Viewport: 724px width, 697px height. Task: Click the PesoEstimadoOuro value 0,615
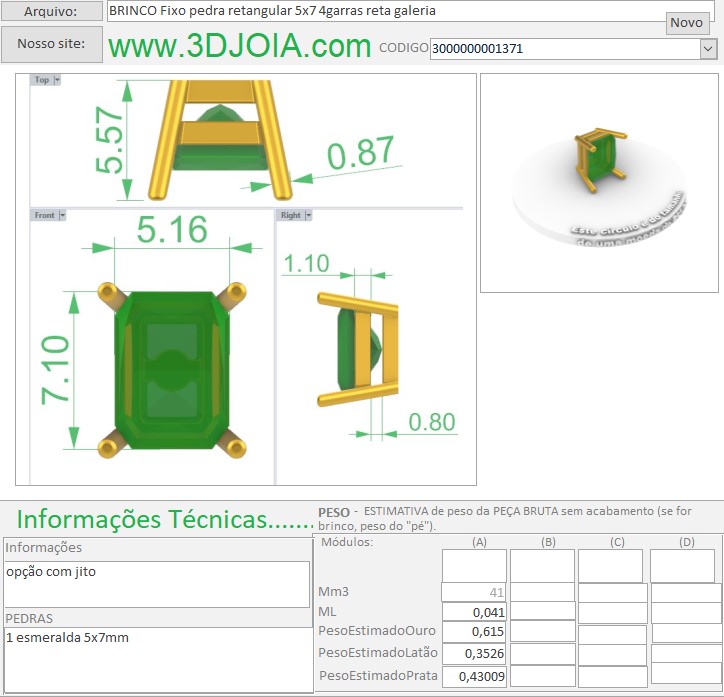coord(475,632)
